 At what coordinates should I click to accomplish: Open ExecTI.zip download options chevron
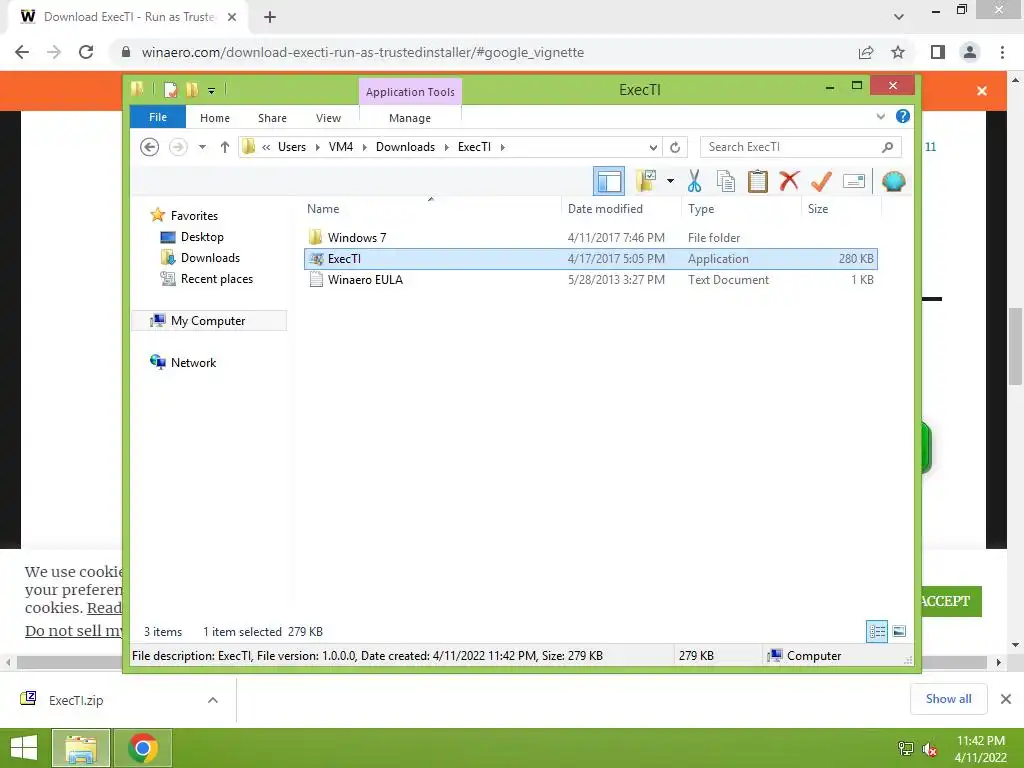[x=213, y=700]
